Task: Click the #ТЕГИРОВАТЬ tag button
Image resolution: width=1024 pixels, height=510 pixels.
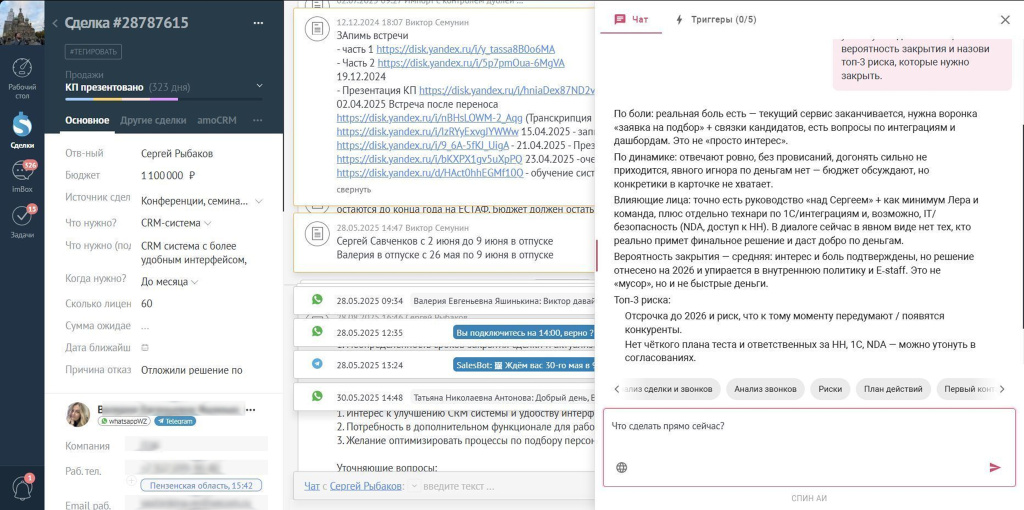Action: tap(93, 52)
